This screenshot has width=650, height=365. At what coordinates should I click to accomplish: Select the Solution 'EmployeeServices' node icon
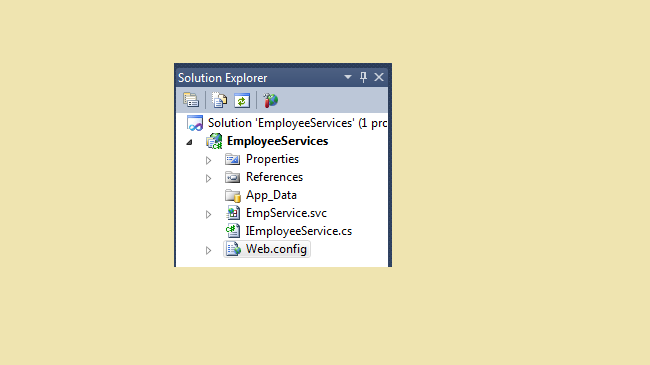(x=194, y=123)
